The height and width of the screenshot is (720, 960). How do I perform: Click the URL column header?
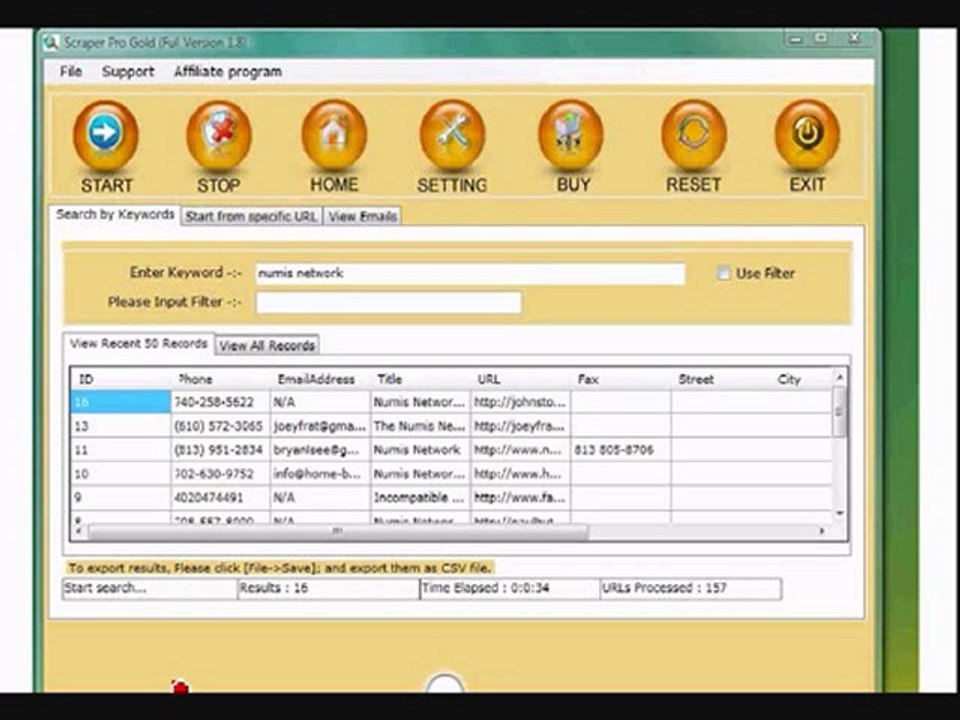520,380
